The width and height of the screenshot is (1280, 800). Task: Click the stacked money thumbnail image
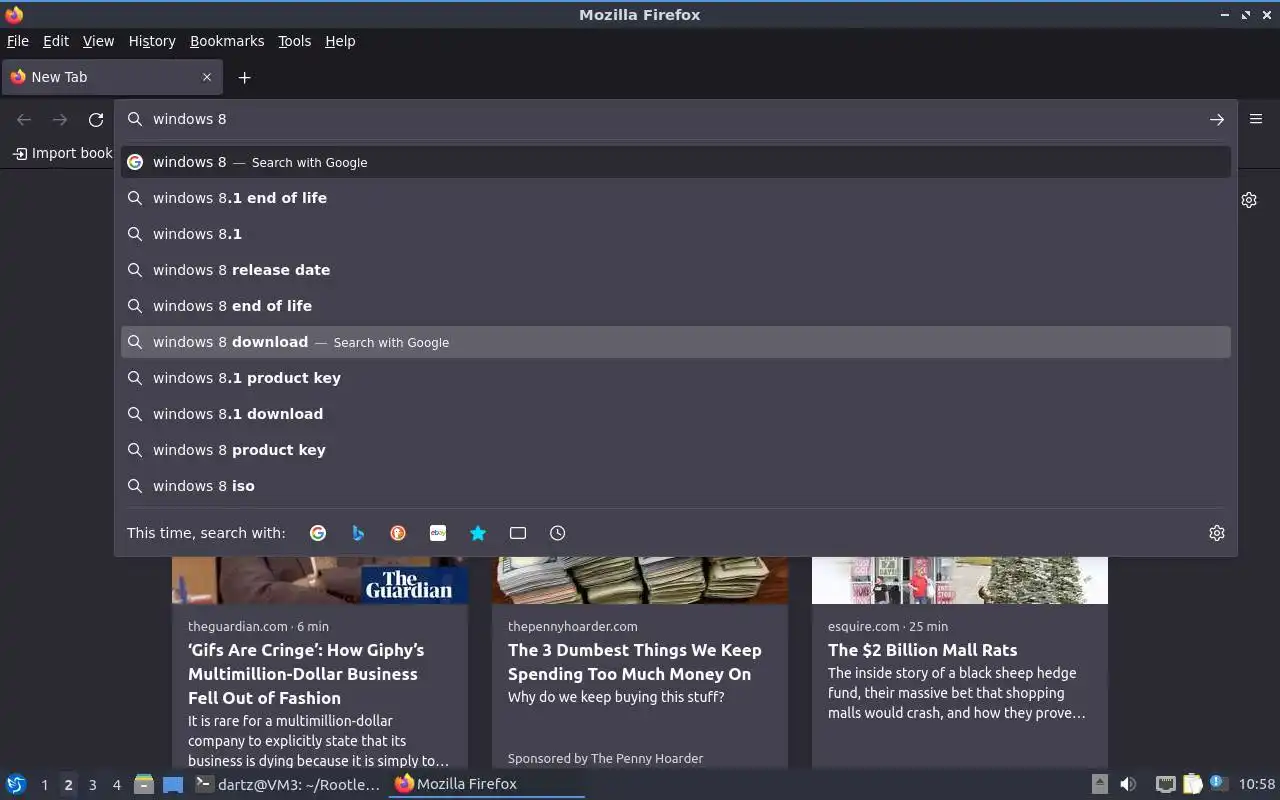click(640, 580)
